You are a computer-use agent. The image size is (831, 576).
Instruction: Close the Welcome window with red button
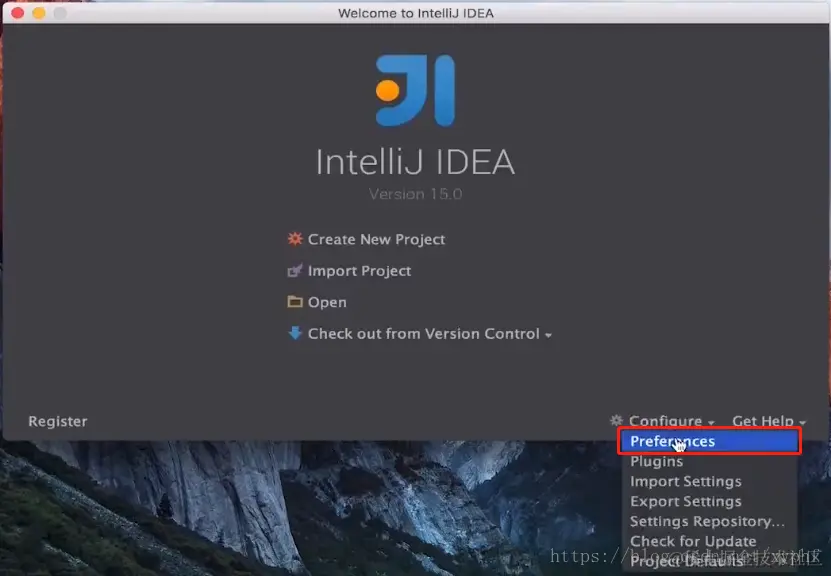[x=17, y=13]
